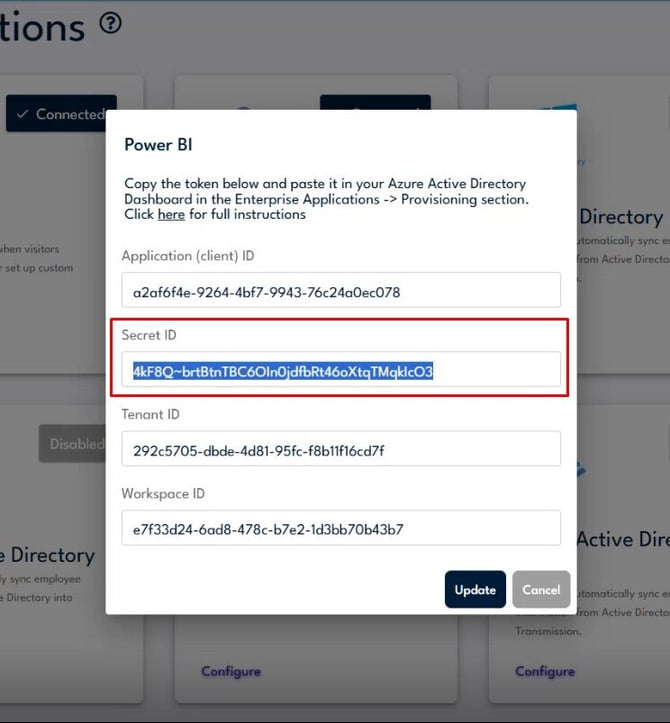Dismiss dialog with the Cancel button
The image size is (670, 723).
pos(541,589)
